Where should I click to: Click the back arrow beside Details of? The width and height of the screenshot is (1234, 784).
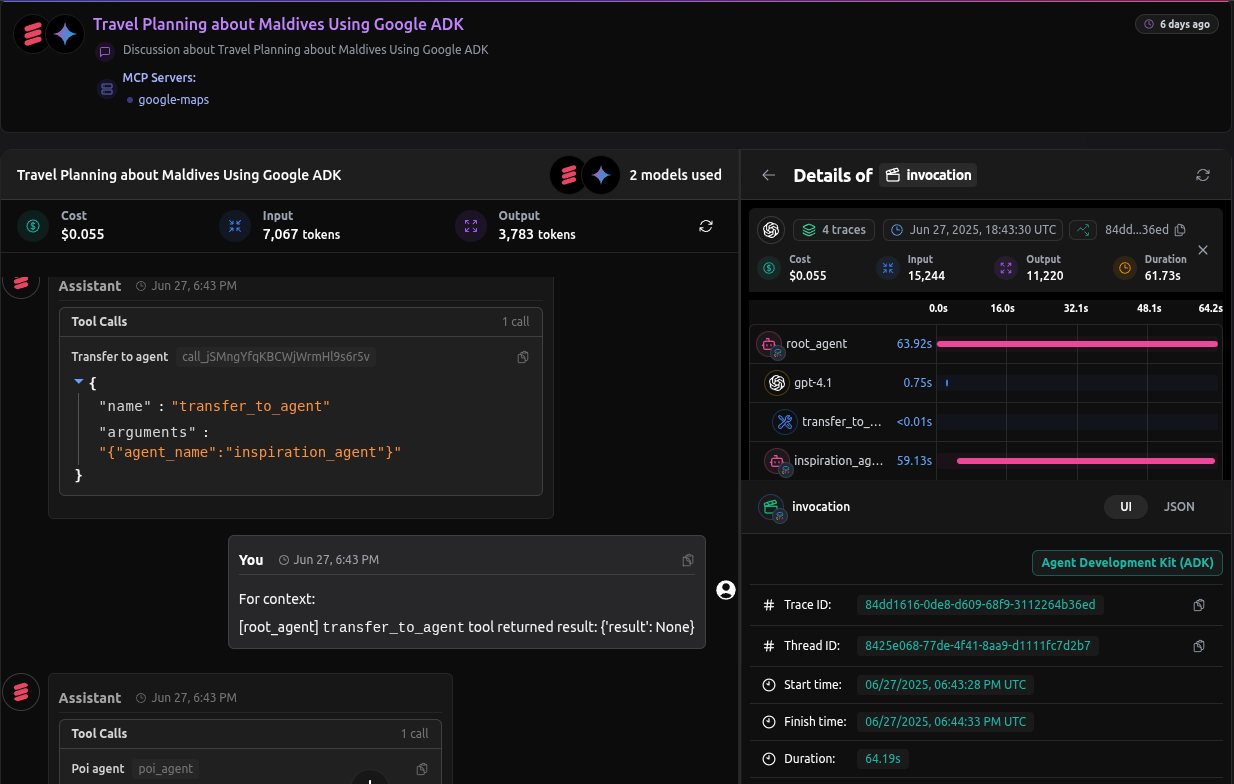(x=768, y=175)
